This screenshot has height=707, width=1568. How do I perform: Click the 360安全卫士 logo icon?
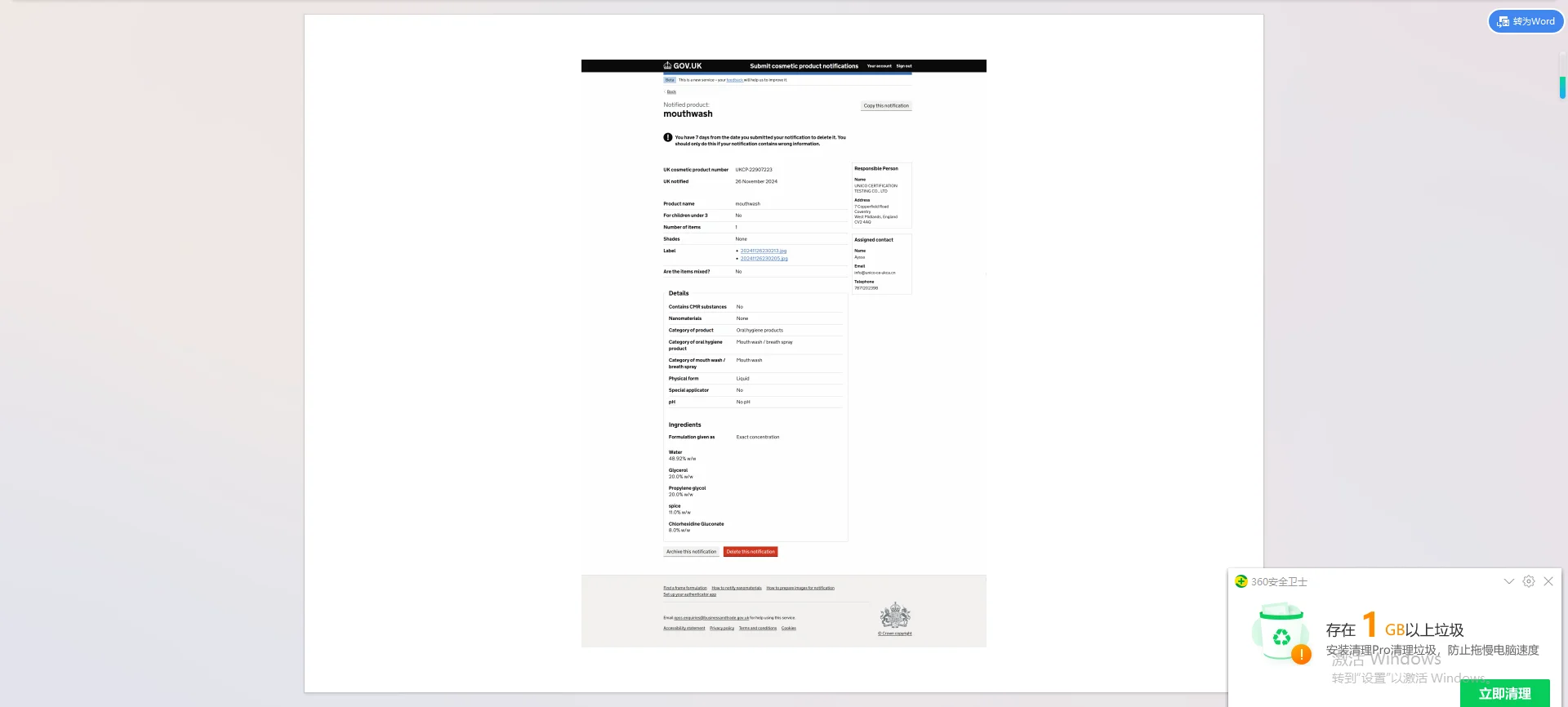[1241, 581]
